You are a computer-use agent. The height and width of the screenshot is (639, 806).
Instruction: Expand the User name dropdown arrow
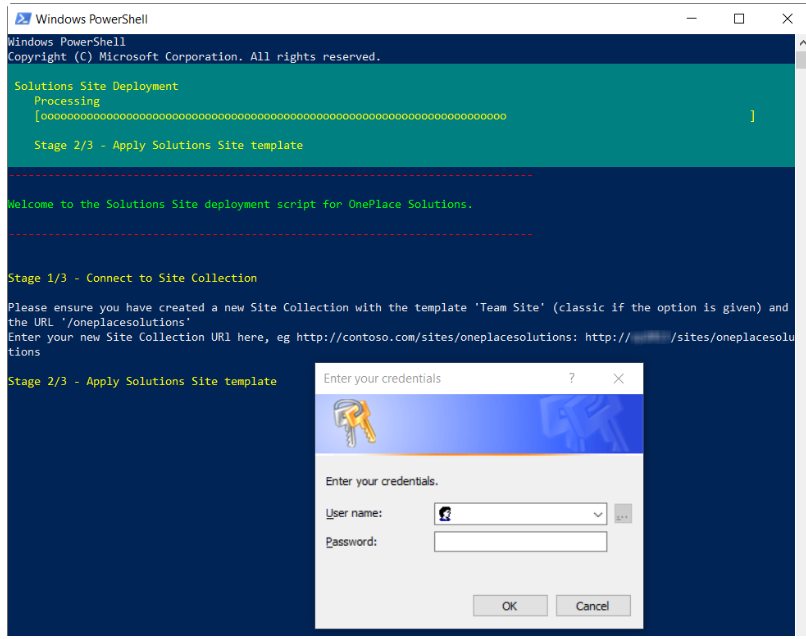[598, 514]
